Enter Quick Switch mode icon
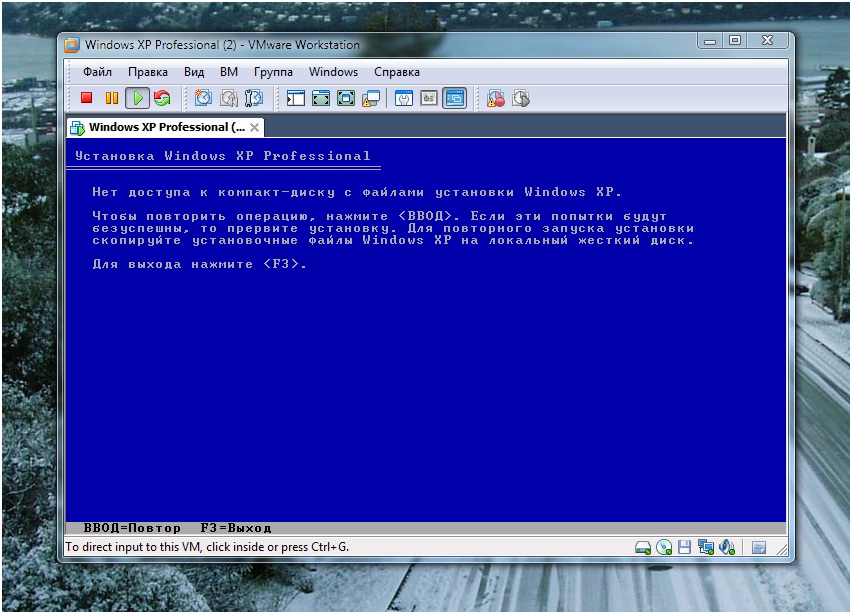852x614 pixels. point(346,98)
